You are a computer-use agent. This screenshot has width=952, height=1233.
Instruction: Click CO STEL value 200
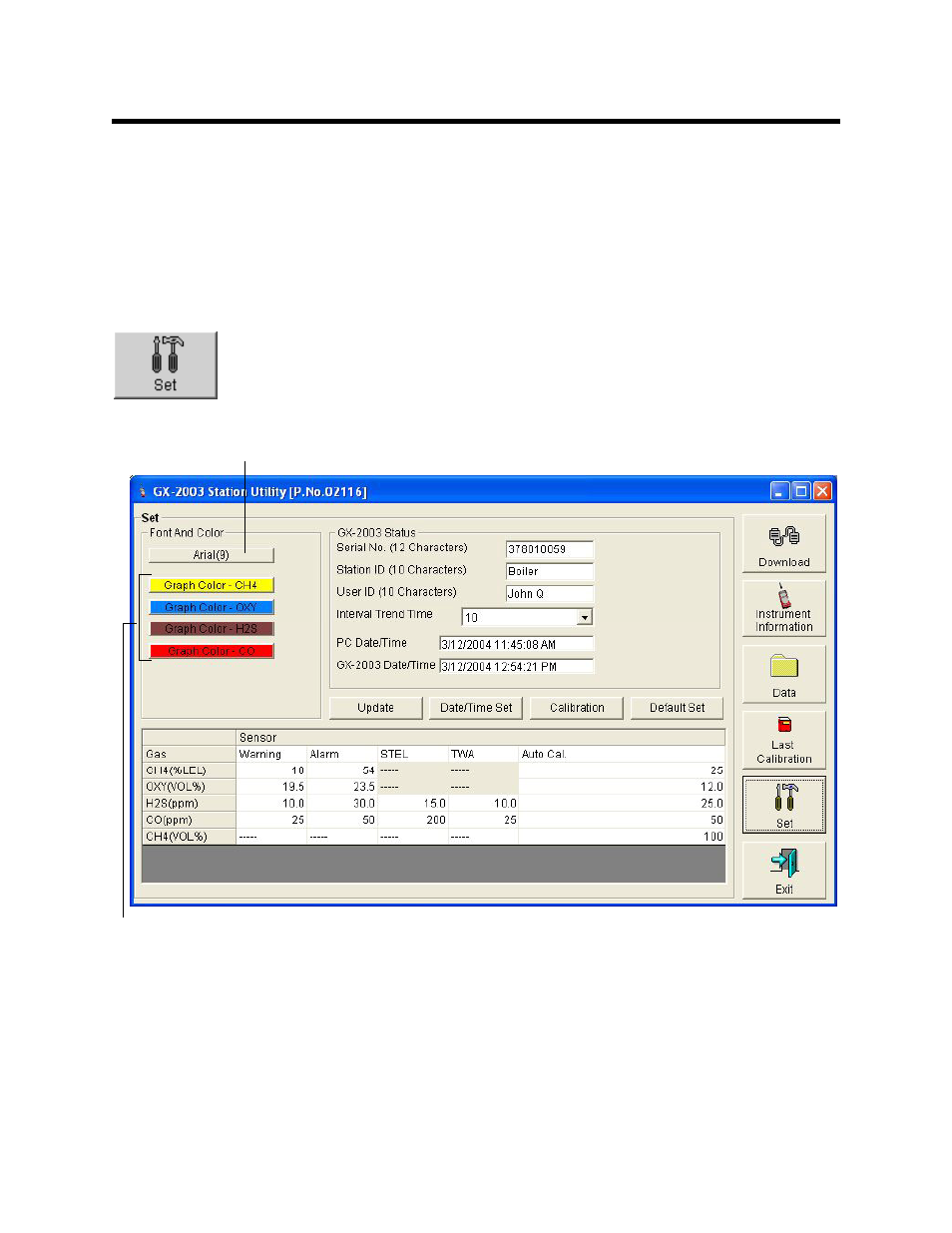[412, 820]
